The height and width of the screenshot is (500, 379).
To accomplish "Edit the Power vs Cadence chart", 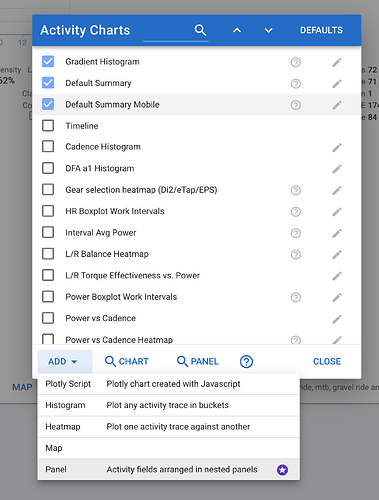I will (x=337, y=319).
